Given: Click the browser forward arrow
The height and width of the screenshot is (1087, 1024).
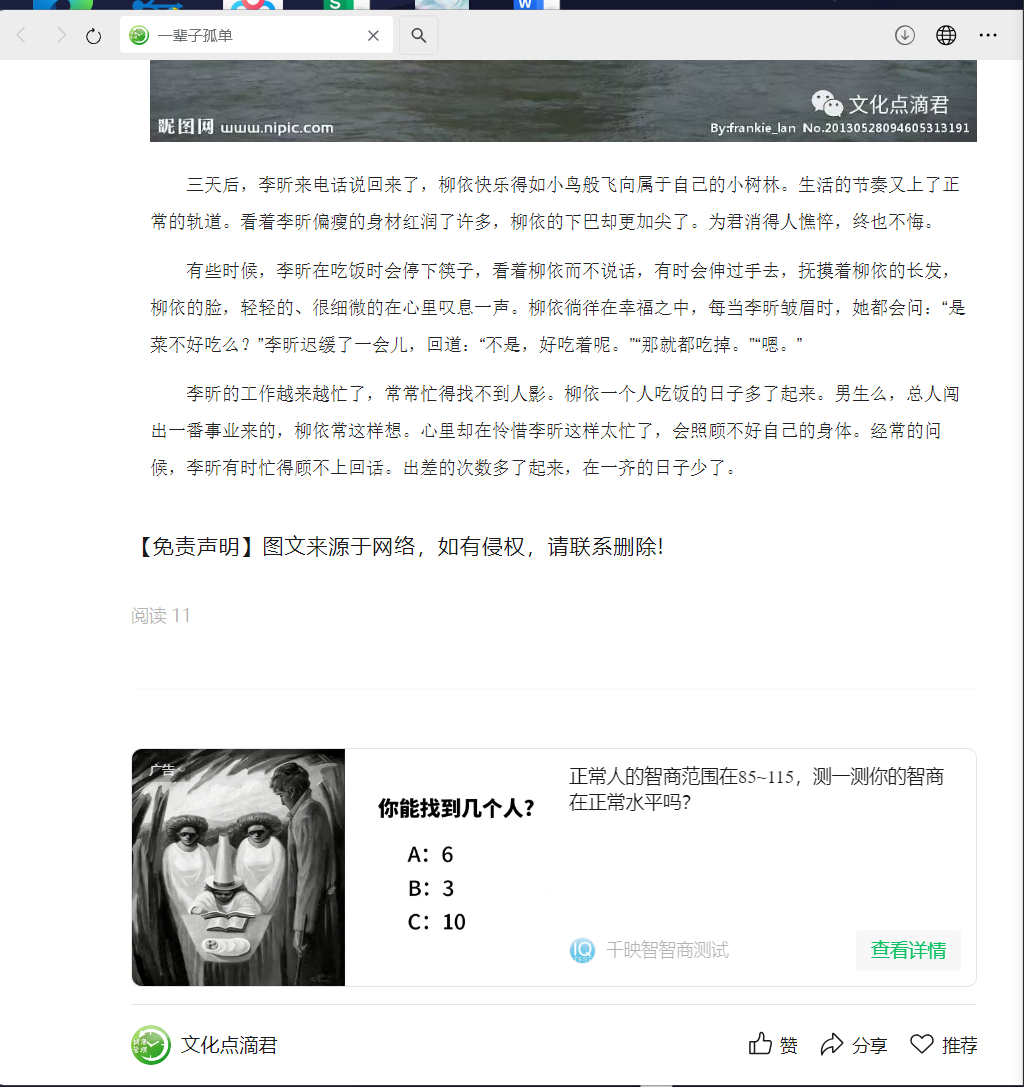Looking at the screenshot, I should [x=61, y=35].
